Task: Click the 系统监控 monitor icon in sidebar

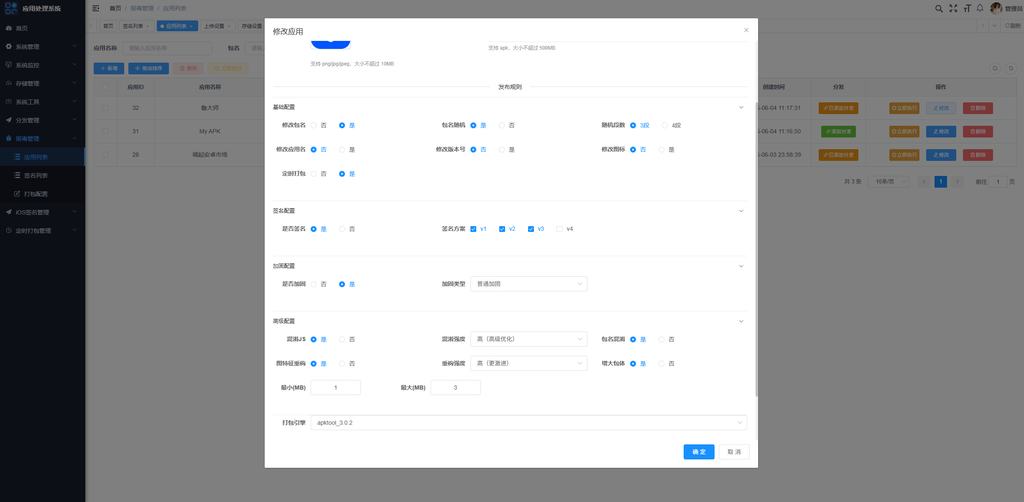Action: click(x=8, y=65)
